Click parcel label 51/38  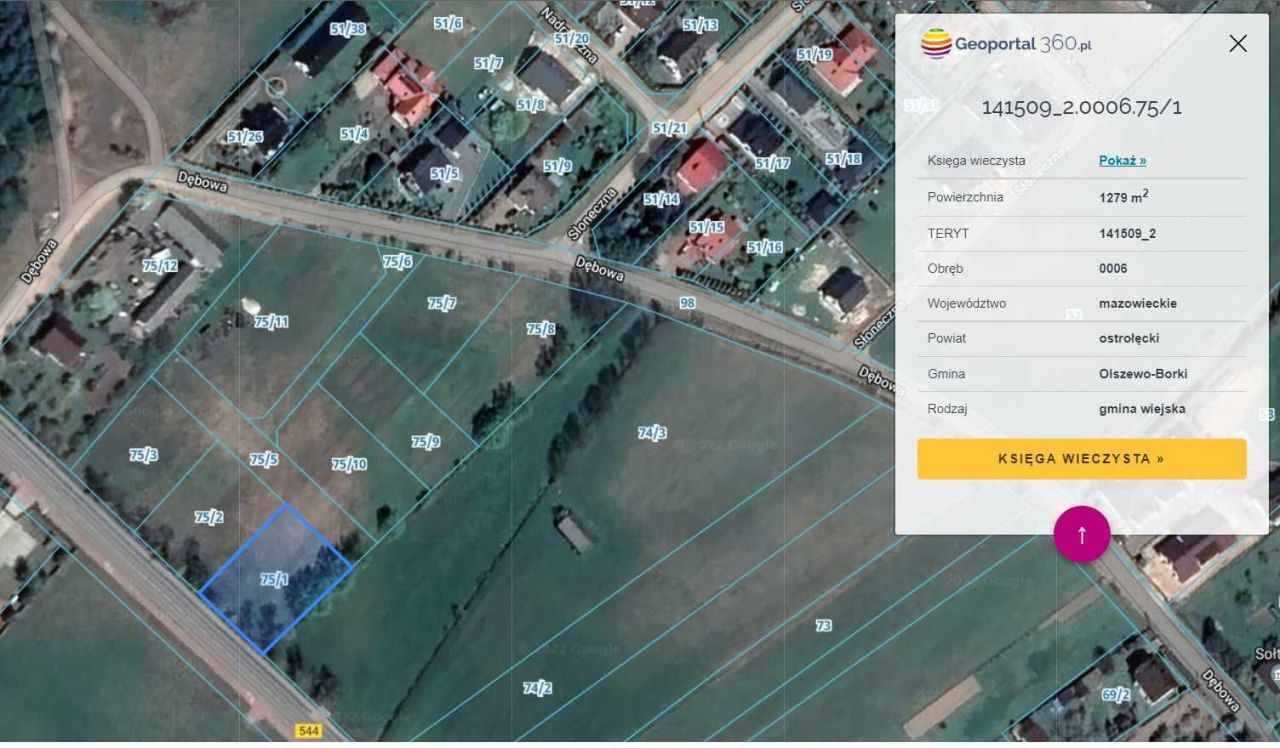(x=348, y=29)
